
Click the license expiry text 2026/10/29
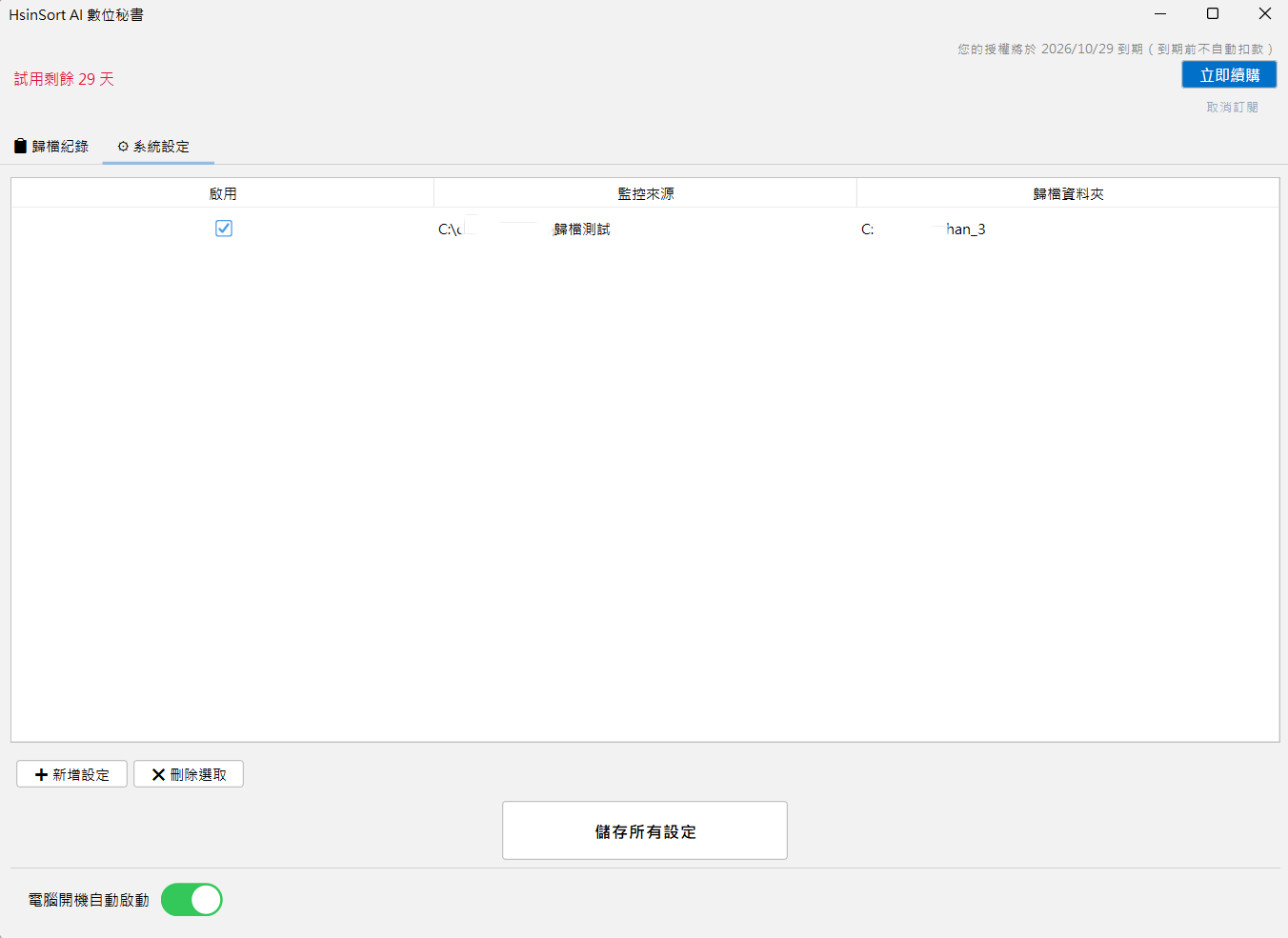(x=1116, y=49)
